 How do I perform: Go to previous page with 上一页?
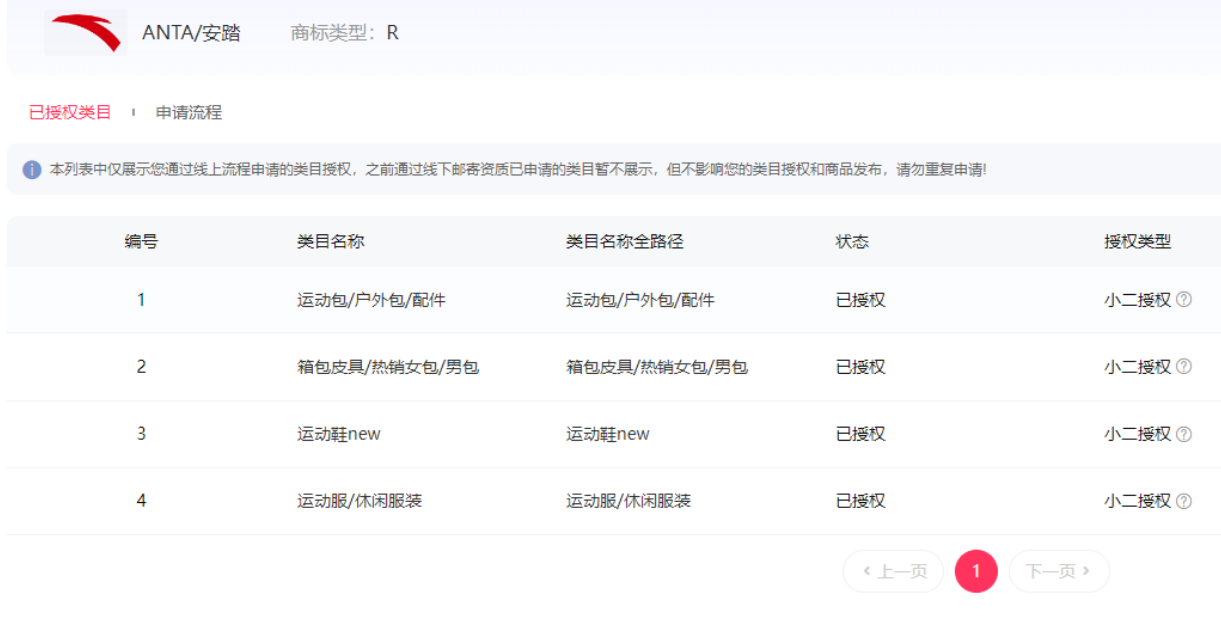pos(894,571)
